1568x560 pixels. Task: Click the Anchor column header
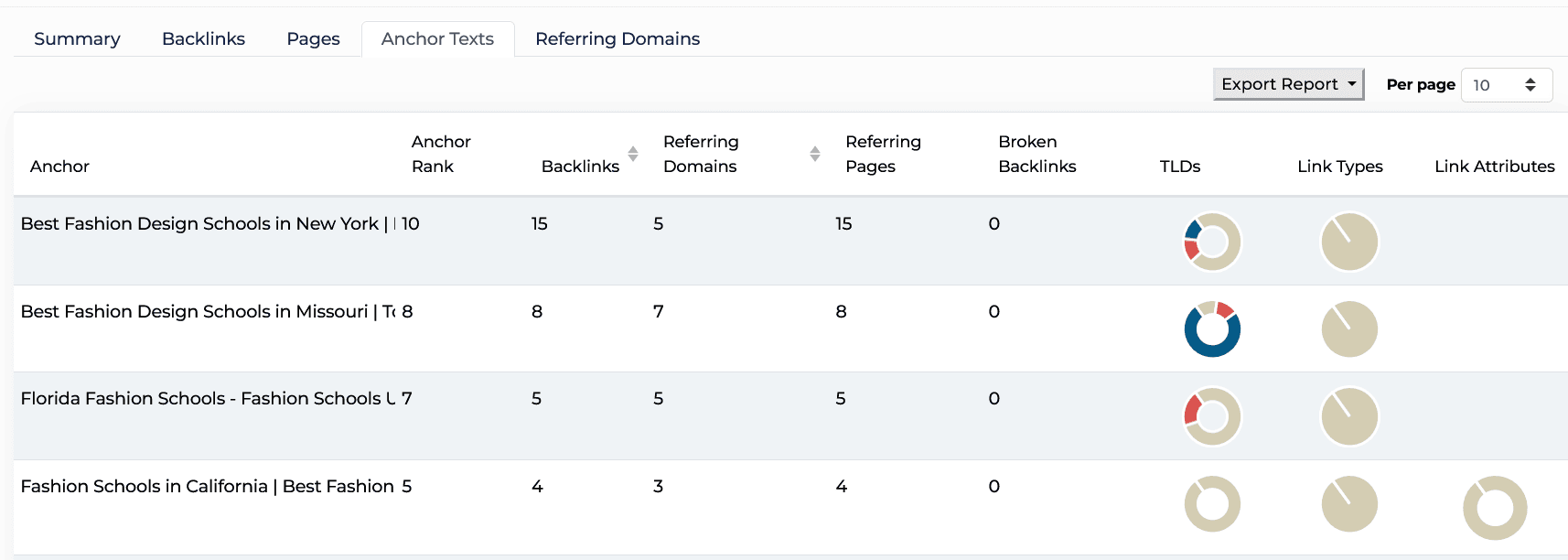(59, 167)
